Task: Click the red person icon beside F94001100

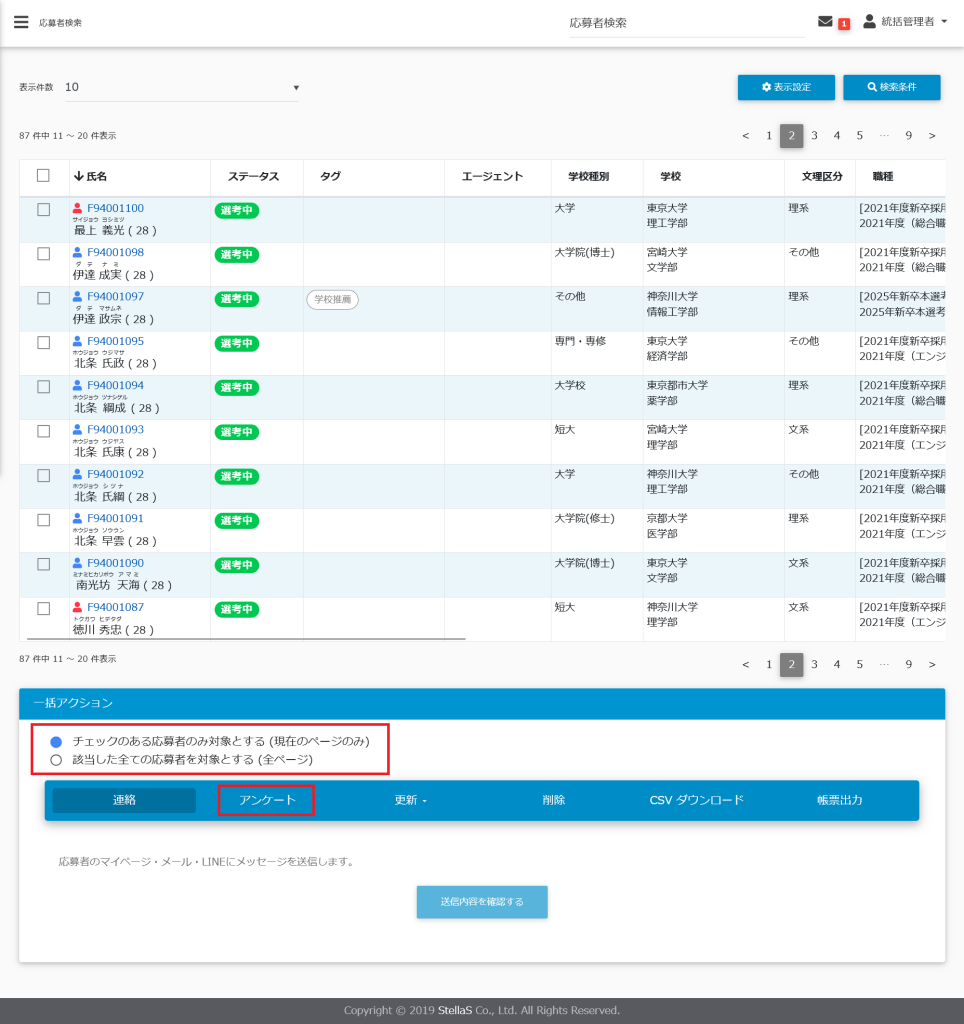Action: (78, 209)
